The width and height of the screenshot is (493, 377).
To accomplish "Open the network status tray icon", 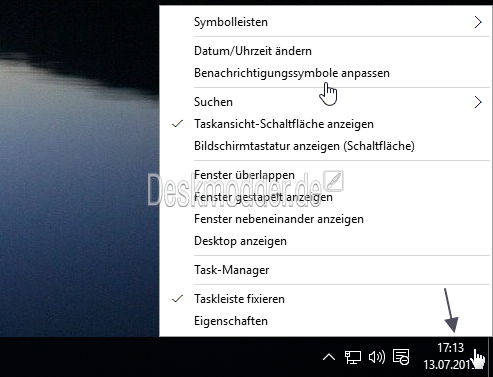I will click(x=353, y=357).
